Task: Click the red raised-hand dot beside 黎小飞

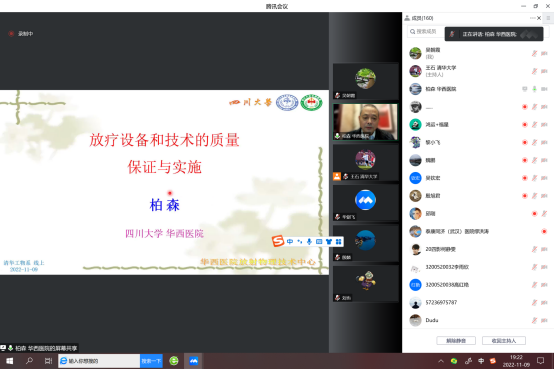Action: (525, 142)
